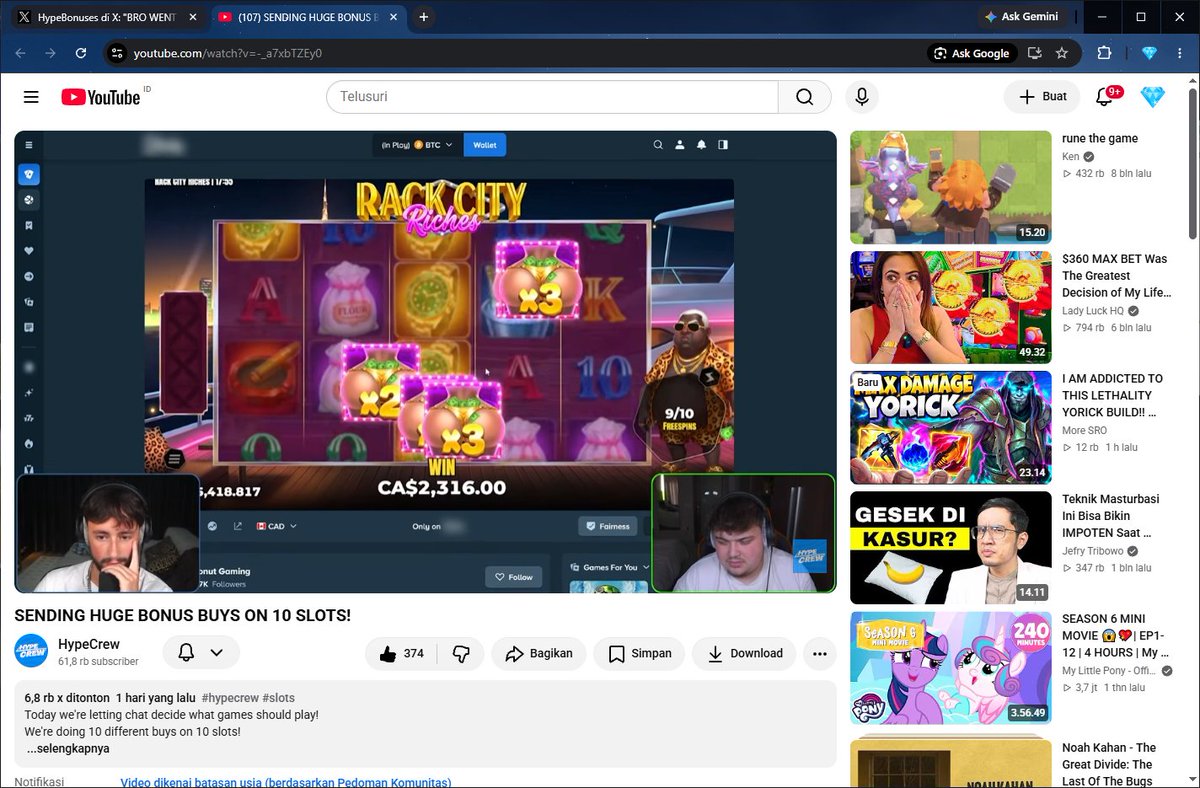This screenshot has width=1200, height=788.
Task: Click channel name 'Ken'
Action: 1071,157
